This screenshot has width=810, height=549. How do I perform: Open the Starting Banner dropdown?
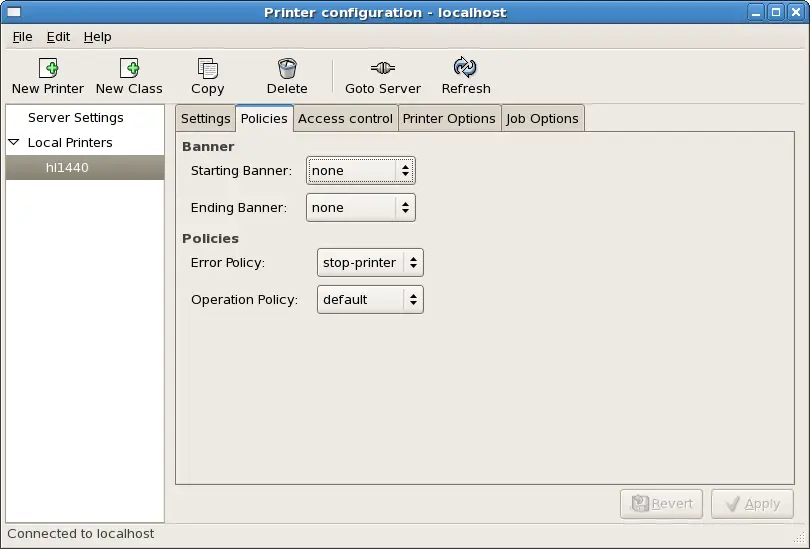pyautogui.click(x=360, y=171)
